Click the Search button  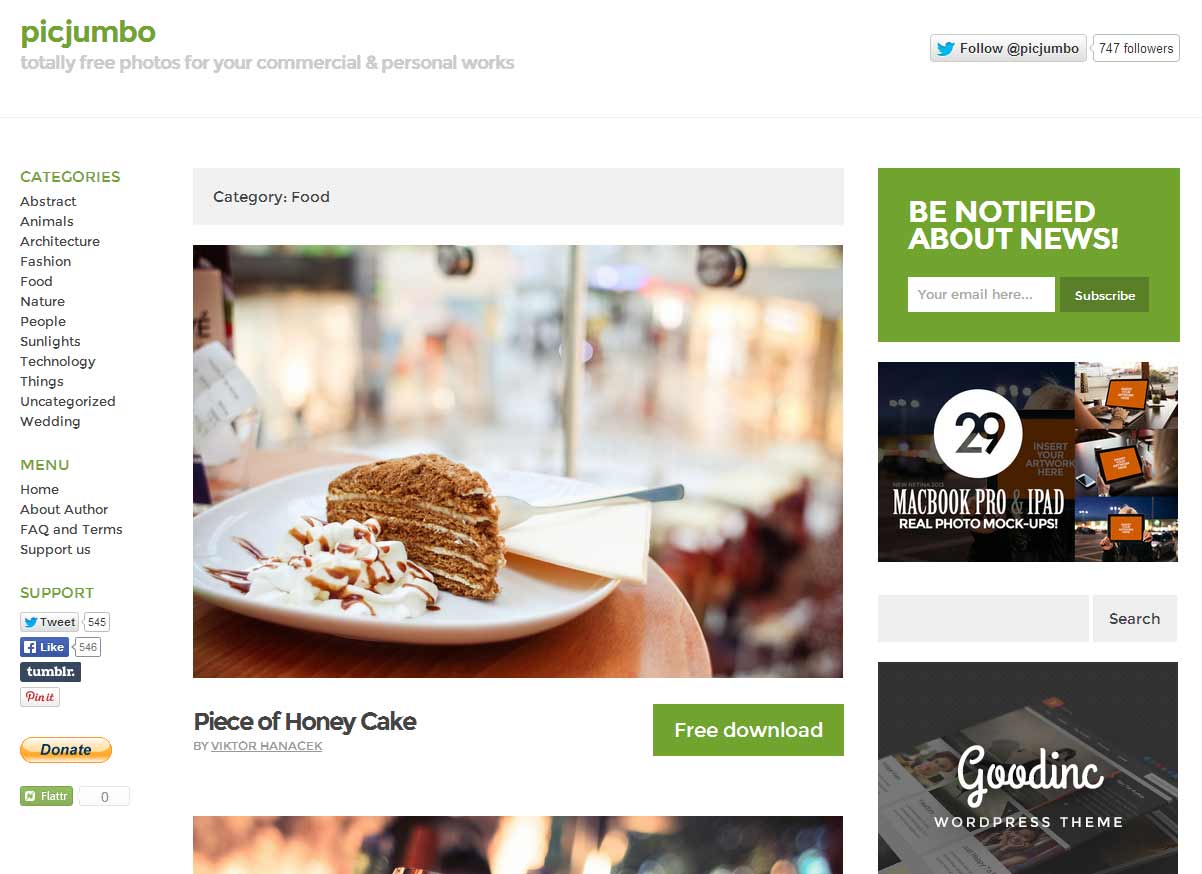(x=1134, y=618)
